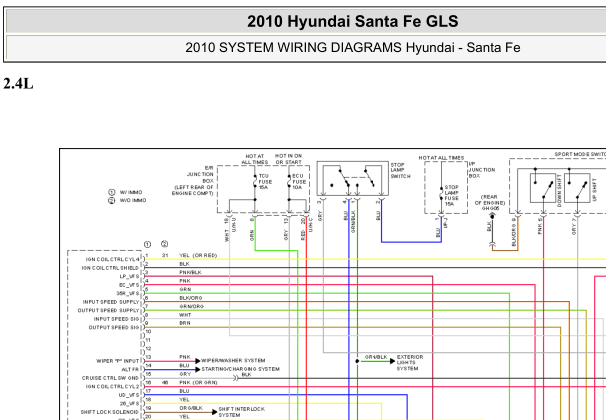Click the "INPUT SPEED SIG" pin label
Image resolution: width=606 pixels, height=420 pixels.
pyautogui.click(x=116, y=319)
